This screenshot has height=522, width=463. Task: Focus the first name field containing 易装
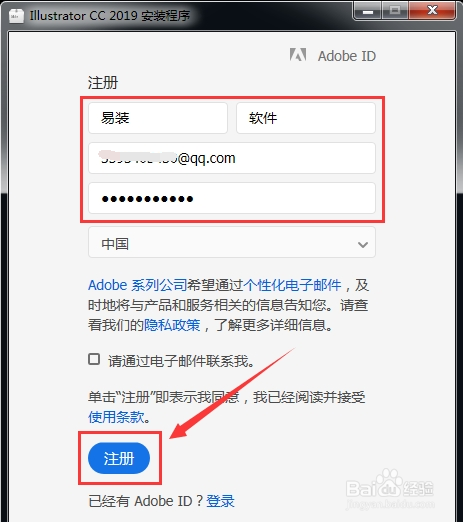[158, 118]
